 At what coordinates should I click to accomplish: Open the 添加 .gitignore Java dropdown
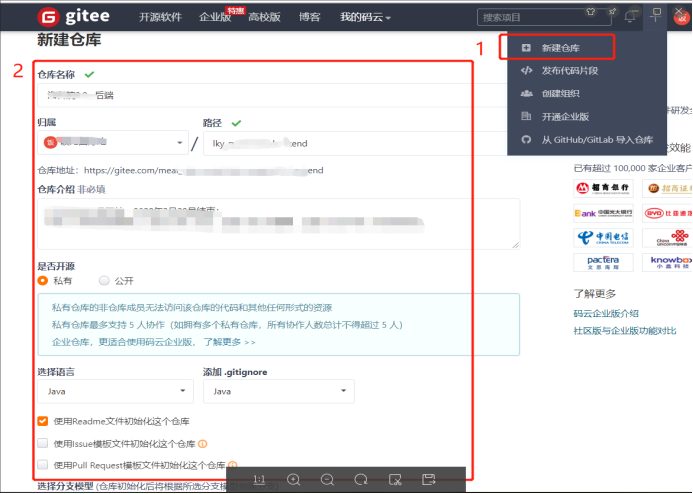click(278, 391)
